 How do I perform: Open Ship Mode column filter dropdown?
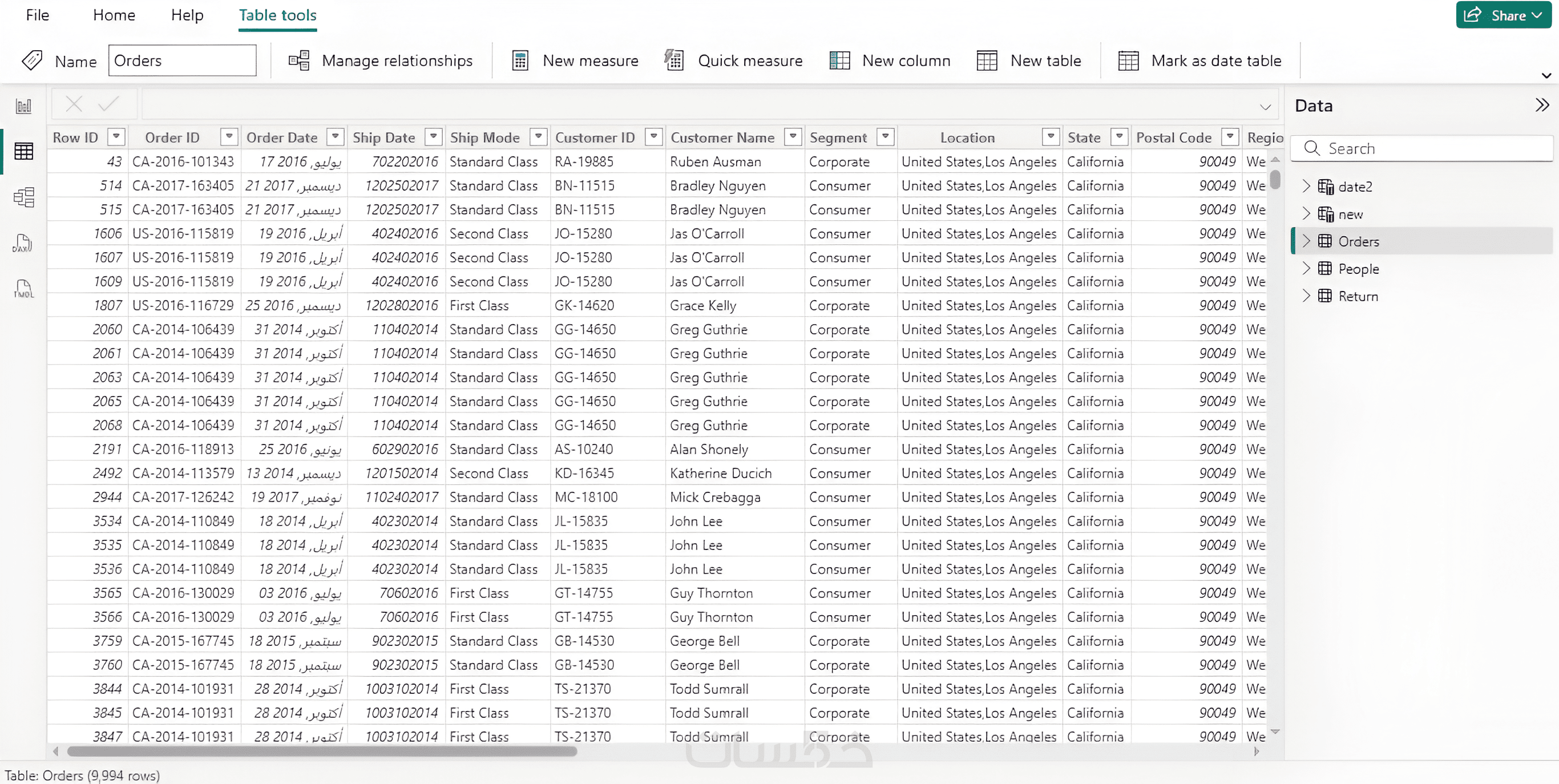coord(538,138)
